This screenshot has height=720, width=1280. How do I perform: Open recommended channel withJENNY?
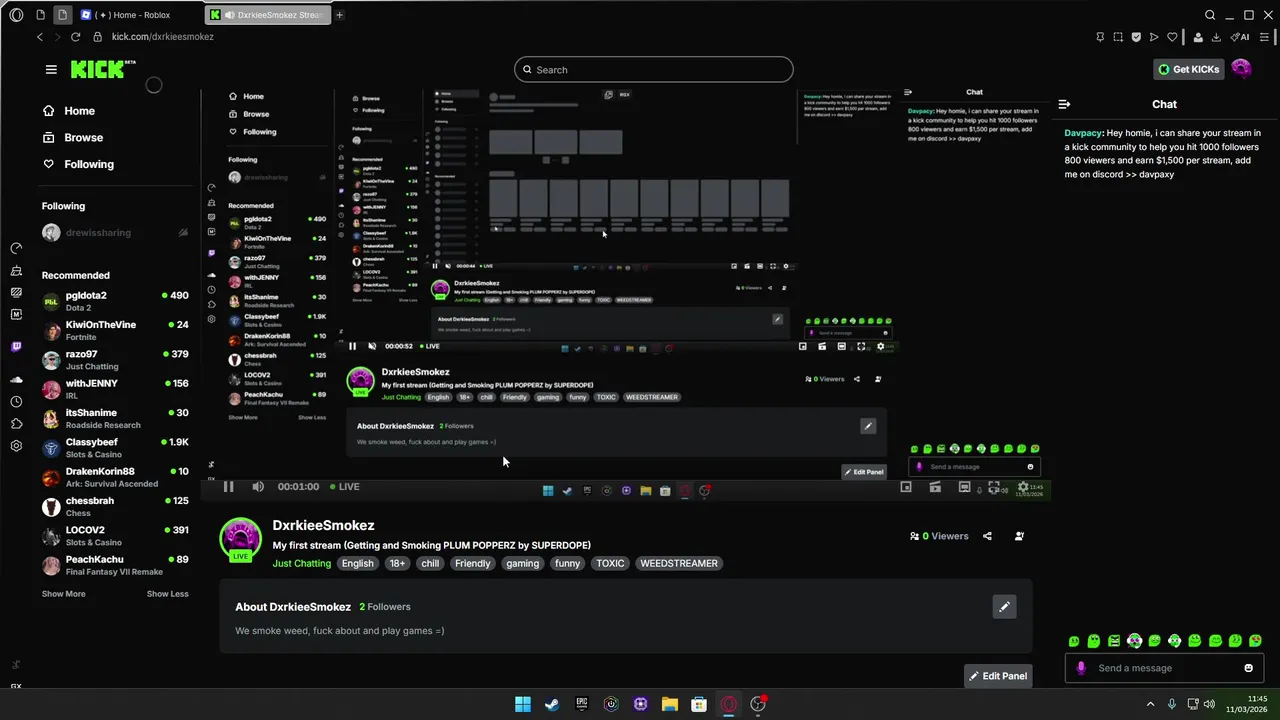pyautogui.click(x=115, y=389)
